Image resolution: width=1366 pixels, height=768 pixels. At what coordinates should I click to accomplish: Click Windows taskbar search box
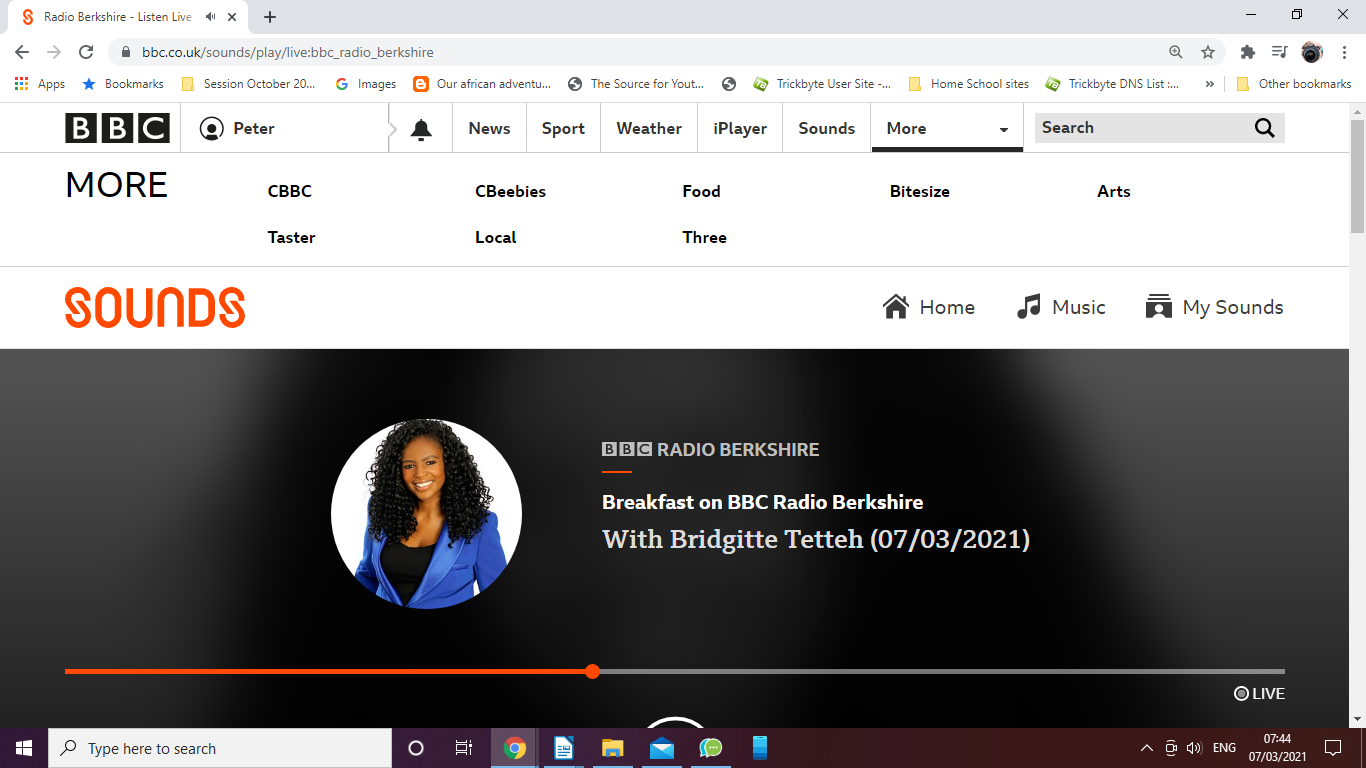[220, 748]
